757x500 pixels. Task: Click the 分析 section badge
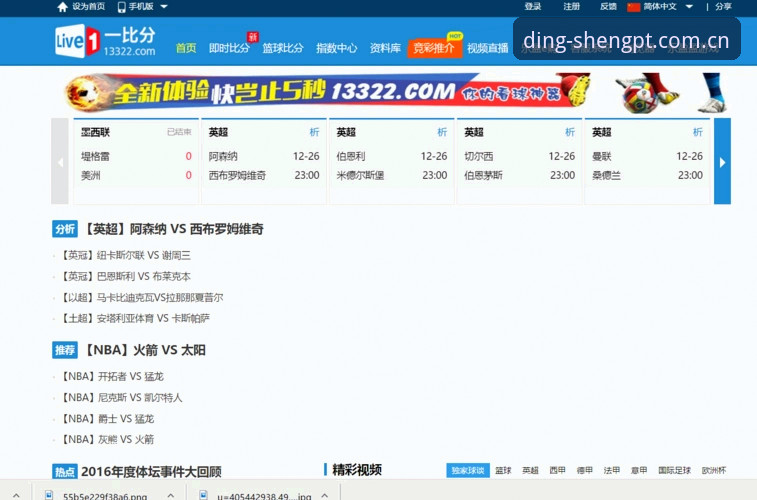65,229
